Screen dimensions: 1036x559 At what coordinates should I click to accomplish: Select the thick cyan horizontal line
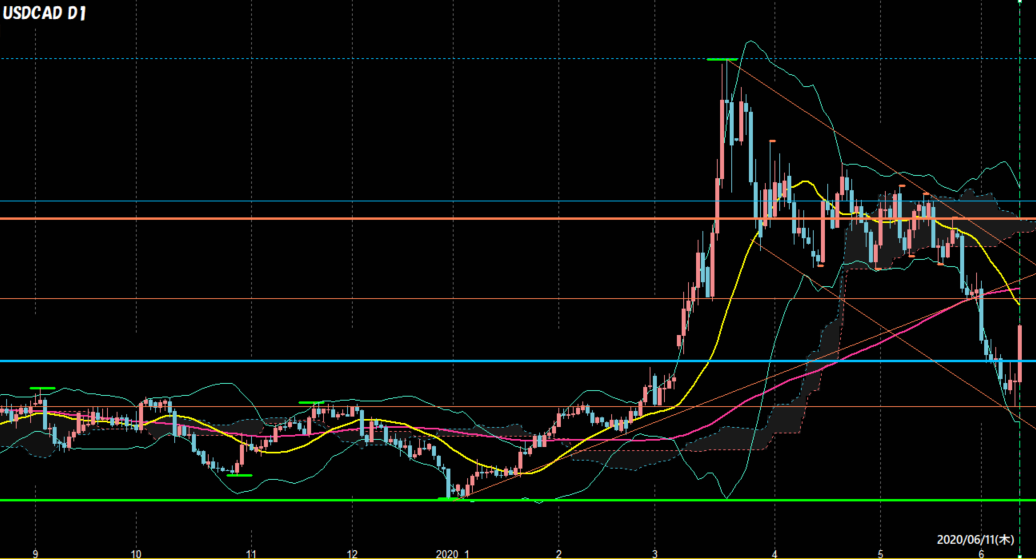click(x=518, y=361)
